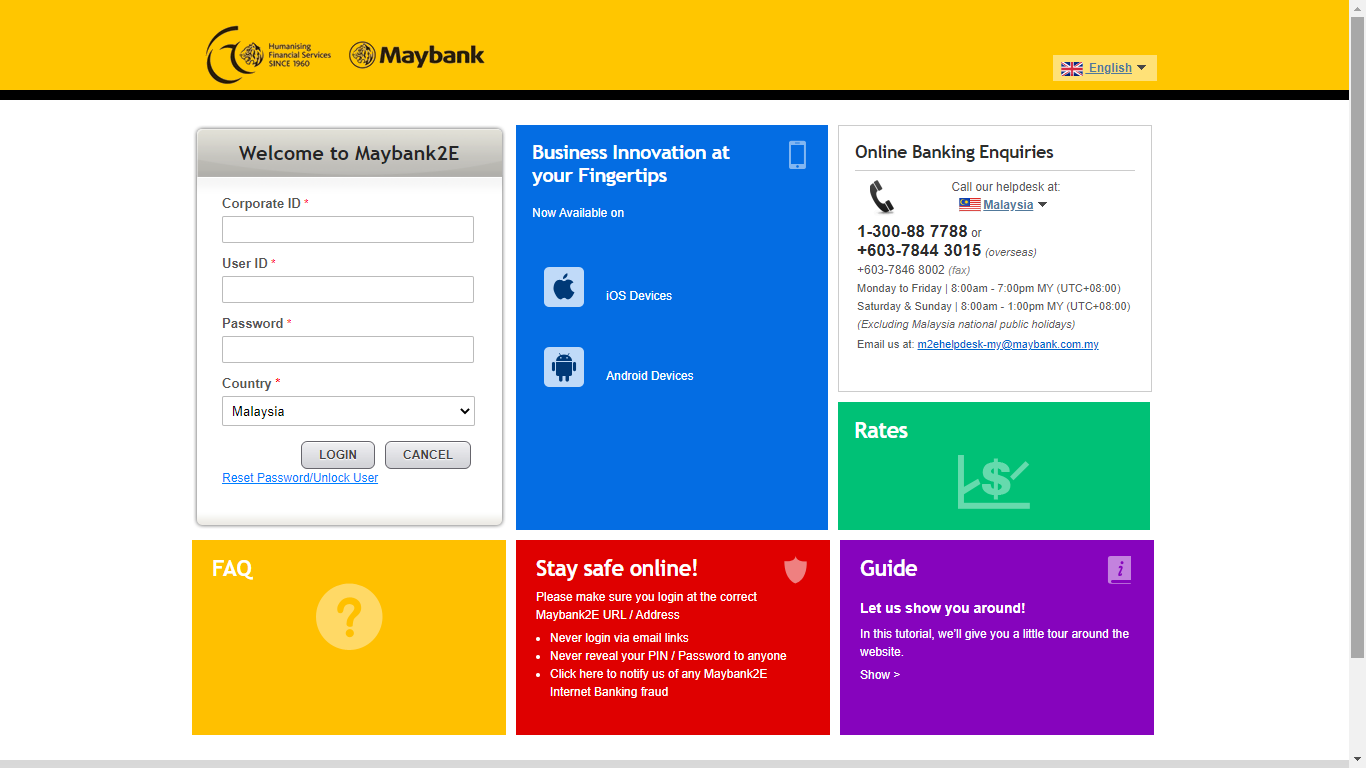Screen dimensions: 1366x768
Task: Open the Android Devices link
Action: [650, 376]
